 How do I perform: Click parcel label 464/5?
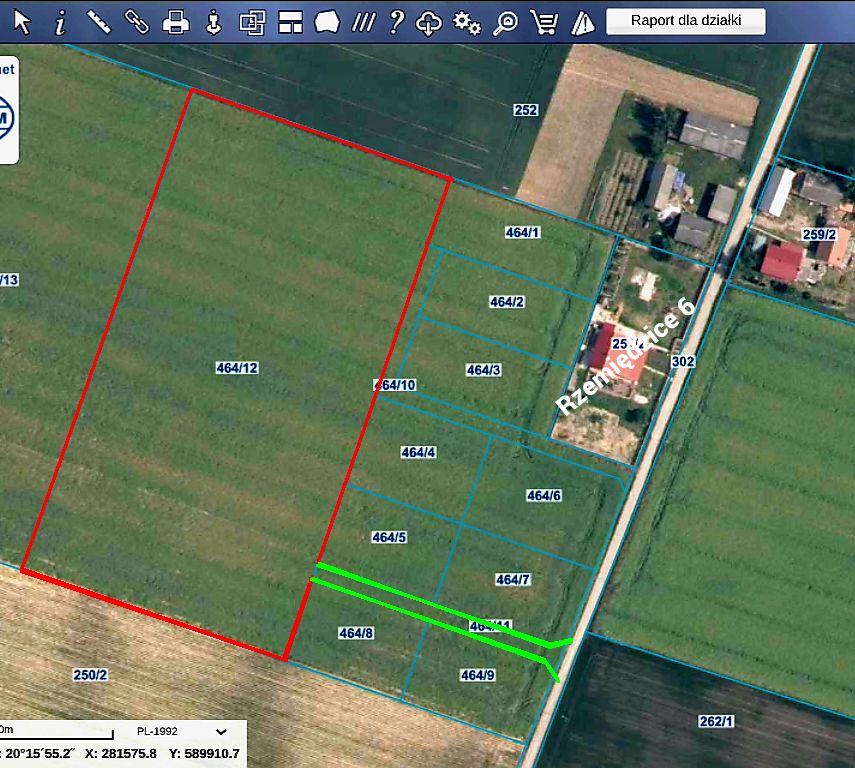pyautogui.click(x=389, y=537)
